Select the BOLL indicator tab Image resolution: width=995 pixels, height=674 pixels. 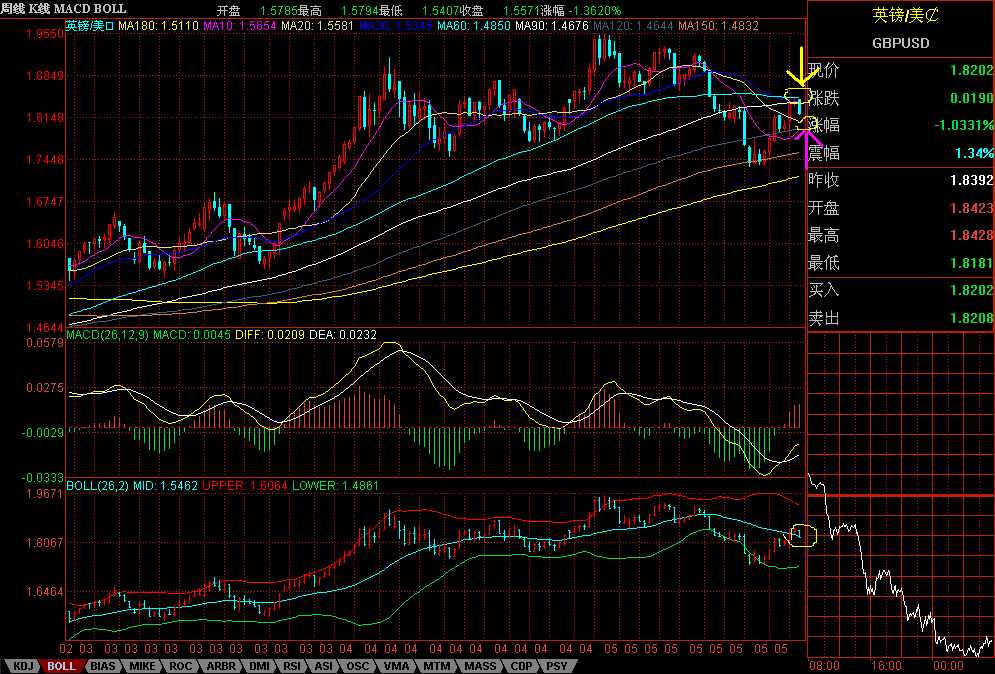(62, 666)
